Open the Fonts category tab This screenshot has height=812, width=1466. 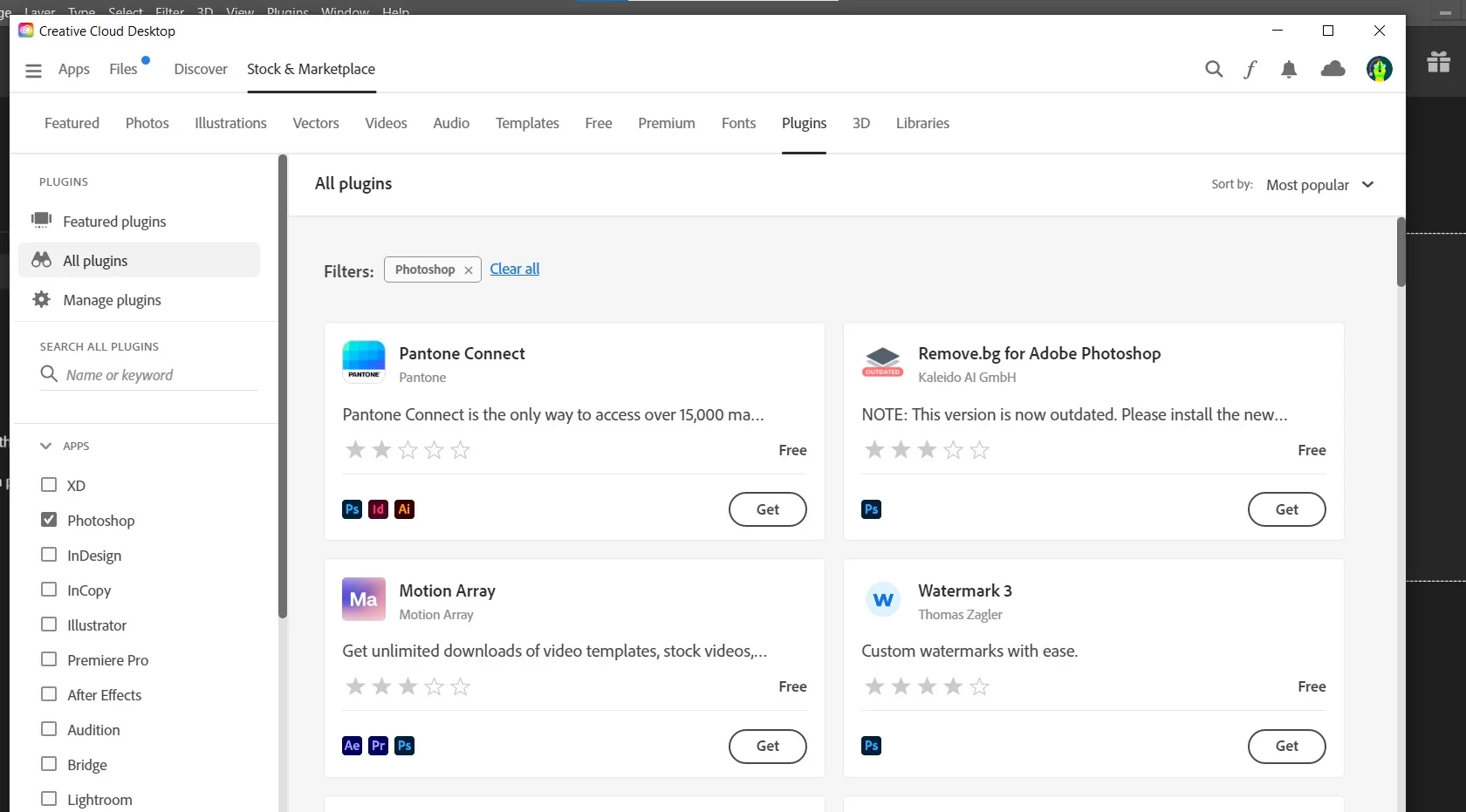pos(738,123)
